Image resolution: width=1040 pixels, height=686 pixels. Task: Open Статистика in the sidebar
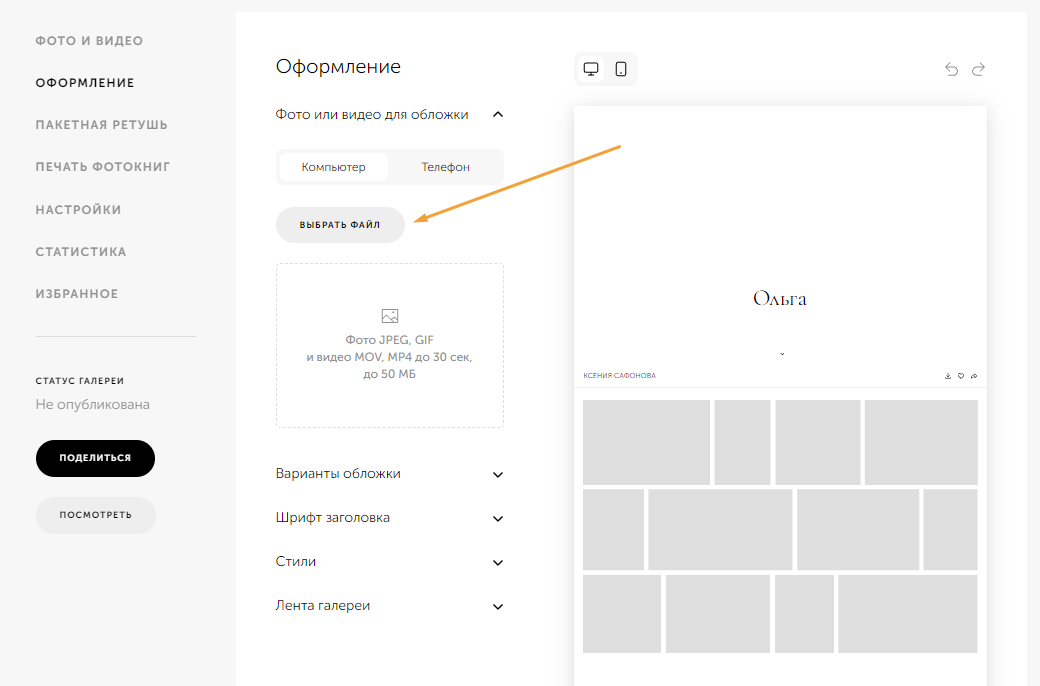pos(81,251)
